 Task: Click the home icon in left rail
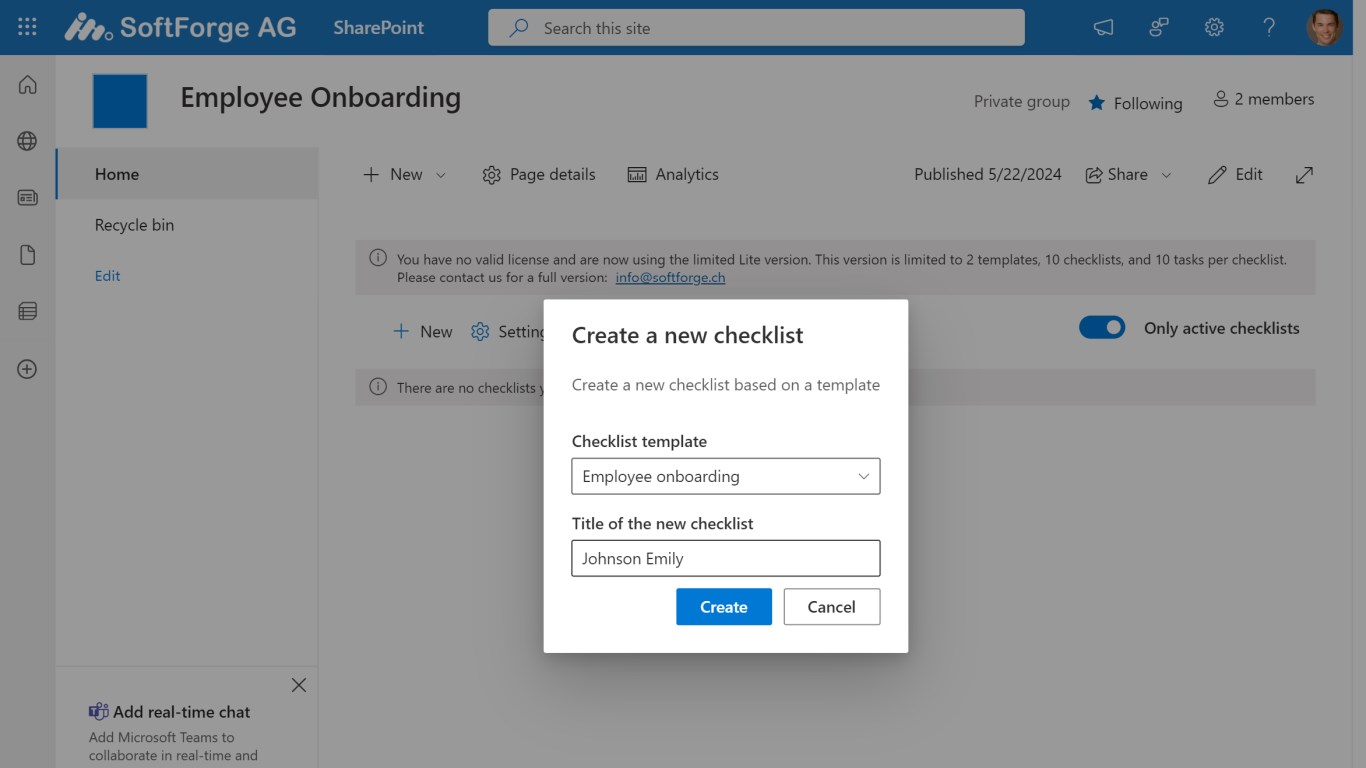point(27,85)
